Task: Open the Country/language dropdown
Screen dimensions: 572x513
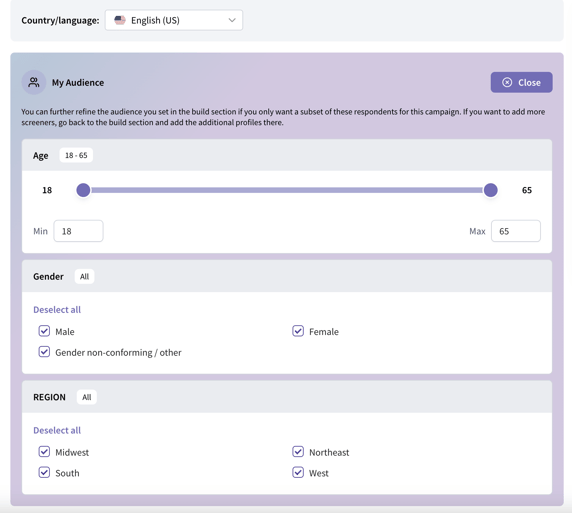Action: [x=174, y=20]
